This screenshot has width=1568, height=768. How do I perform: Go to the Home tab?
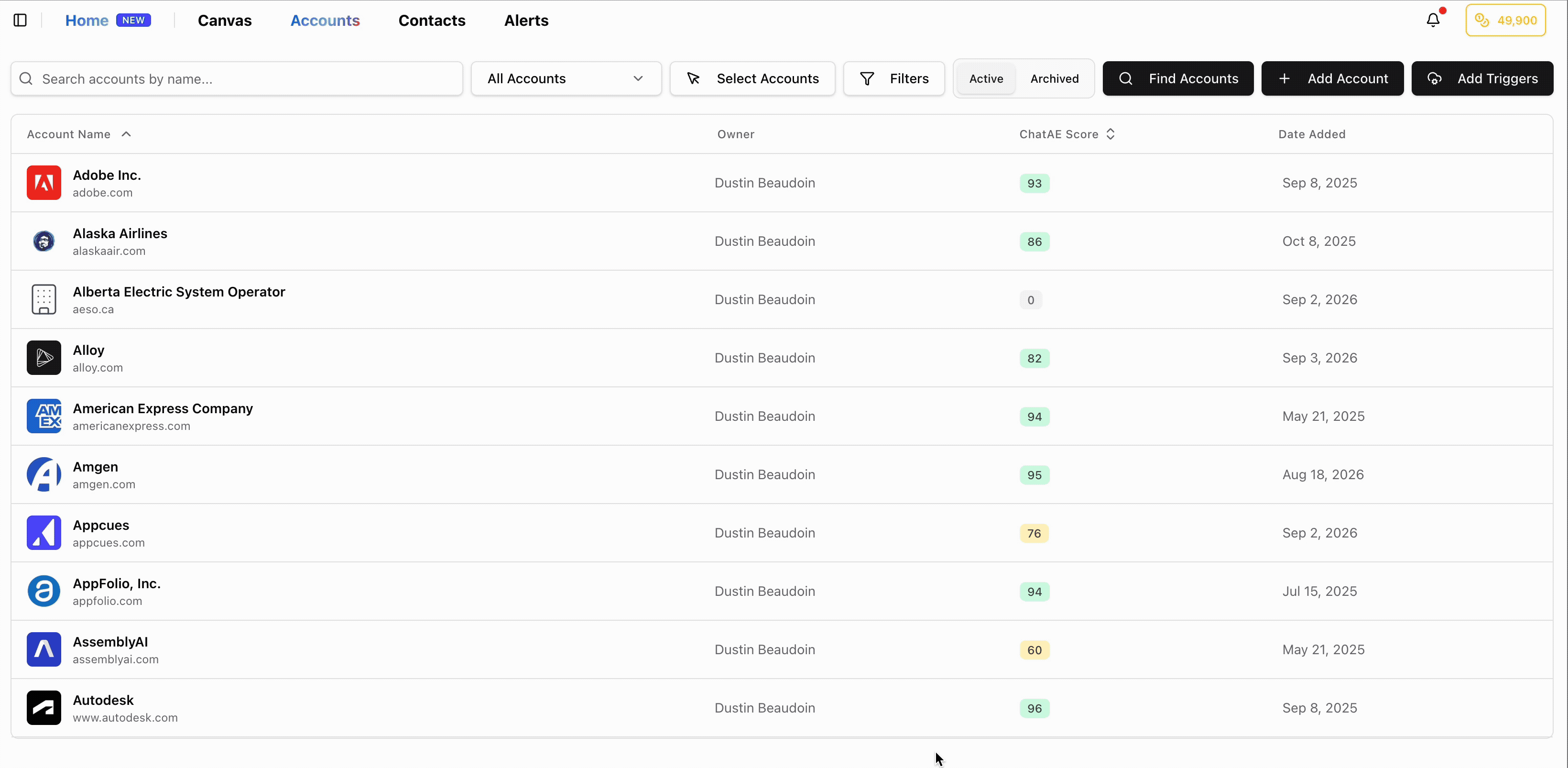click(87, 20)
